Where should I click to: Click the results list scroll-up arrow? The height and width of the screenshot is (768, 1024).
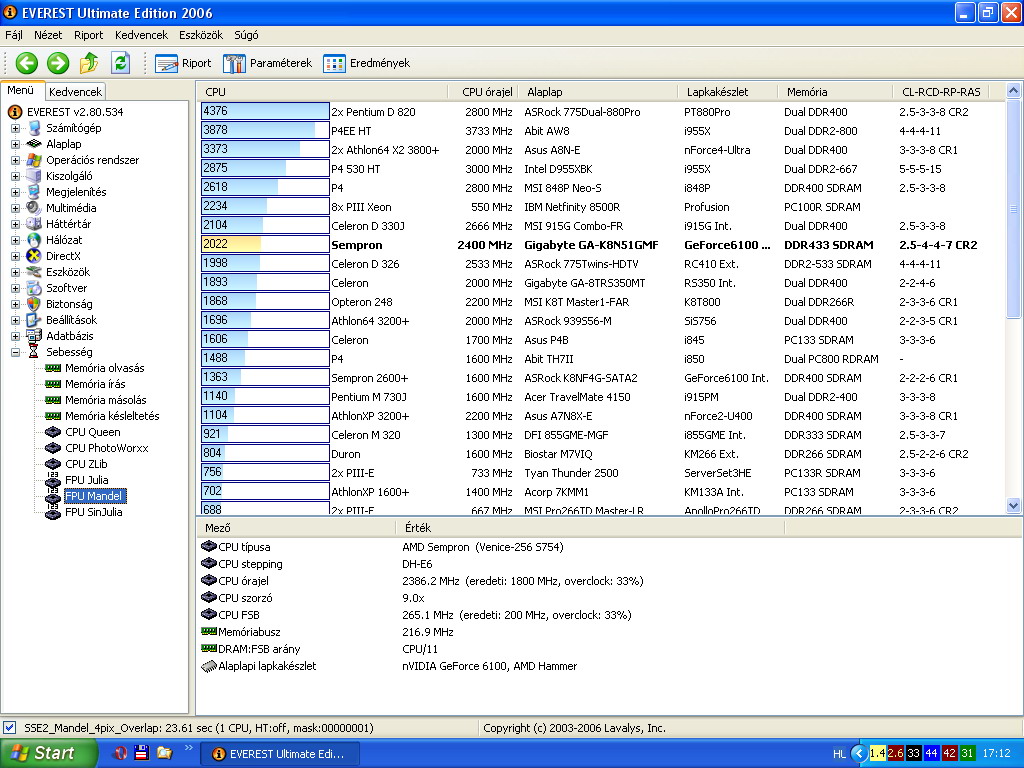point(1014,91)
